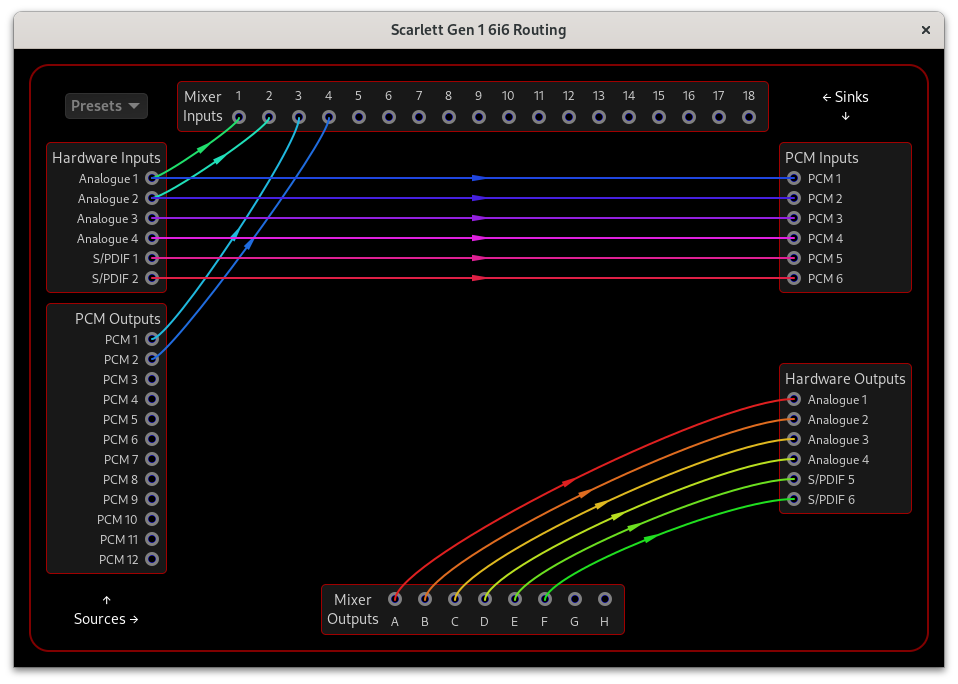The width and height of the screenshot is (958, 684).
Task: Click the Scarlett Gen 1 6i6 title bar
Action: pyautogui.click(x=478, y=30)
